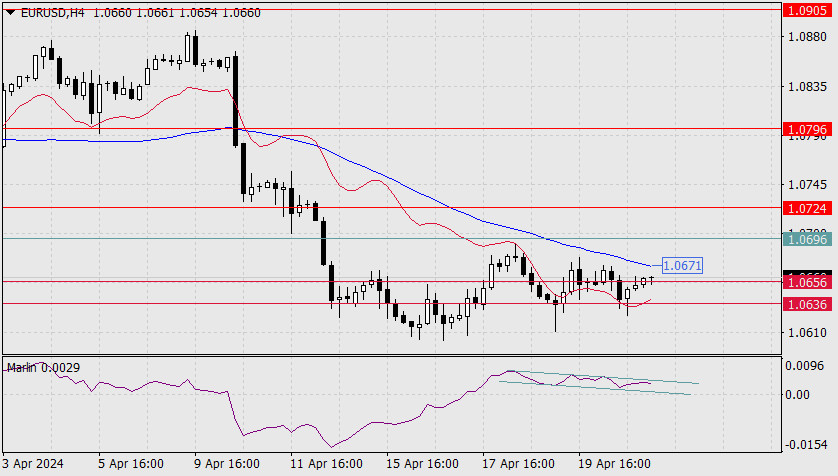Click the 15 Apr 16:00 time label

(422, 463)
